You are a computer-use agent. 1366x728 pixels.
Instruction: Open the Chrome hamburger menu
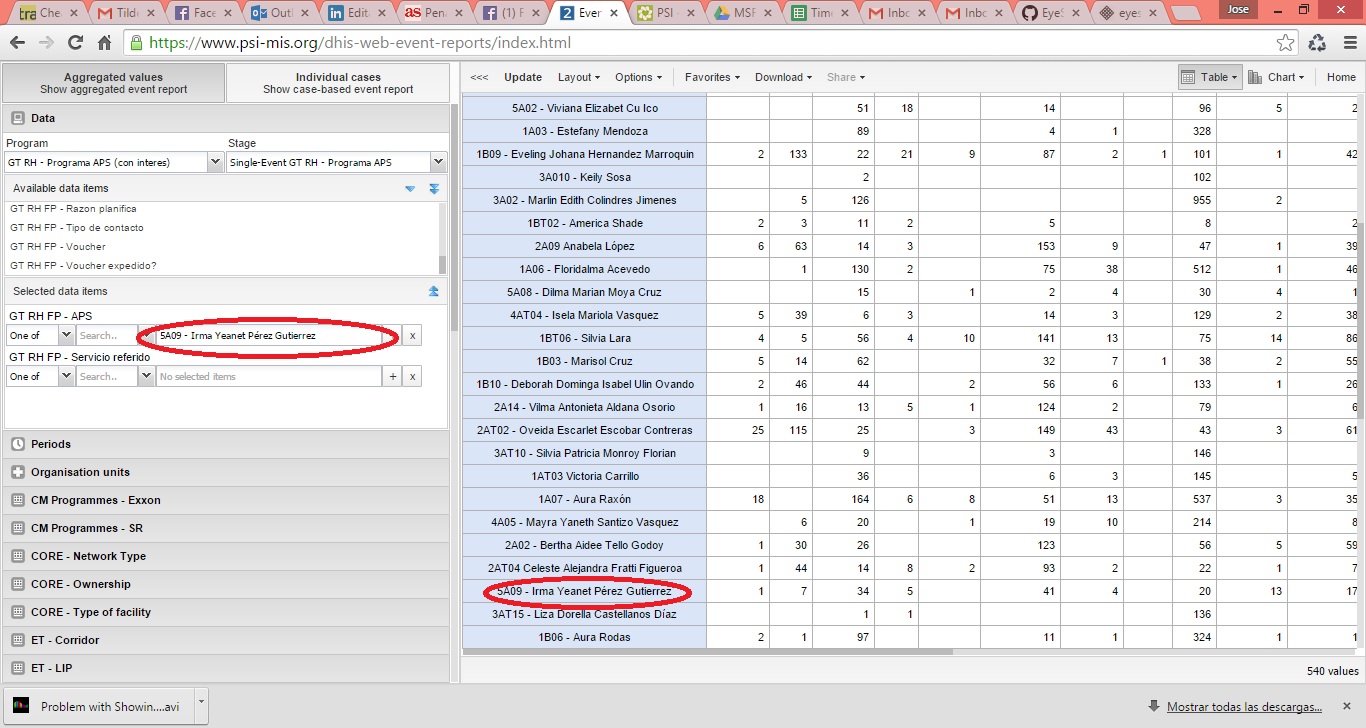[1347, 43]
